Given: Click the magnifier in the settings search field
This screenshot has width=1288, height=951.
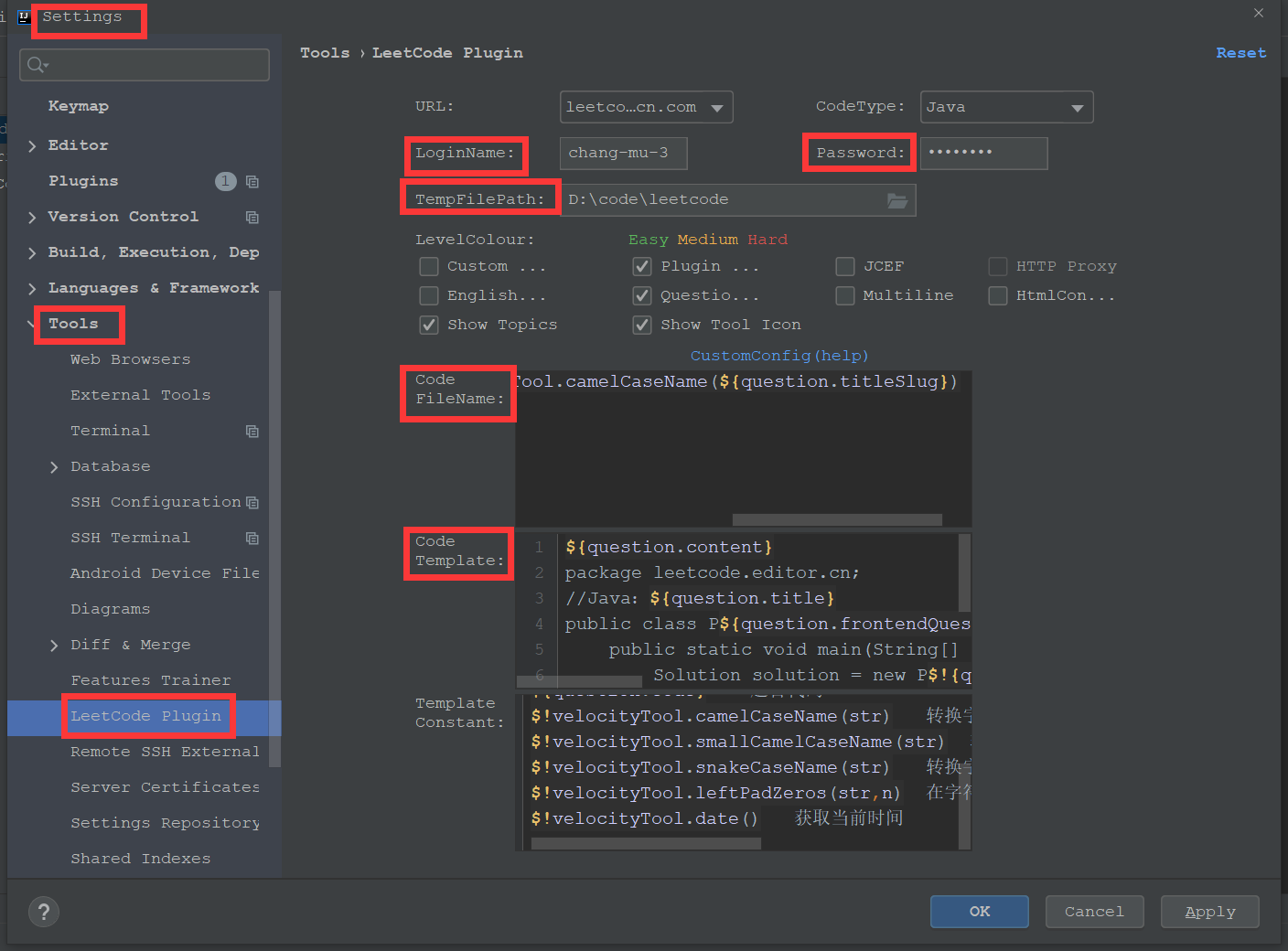Looking at the screenshot, I should [35, 64].
